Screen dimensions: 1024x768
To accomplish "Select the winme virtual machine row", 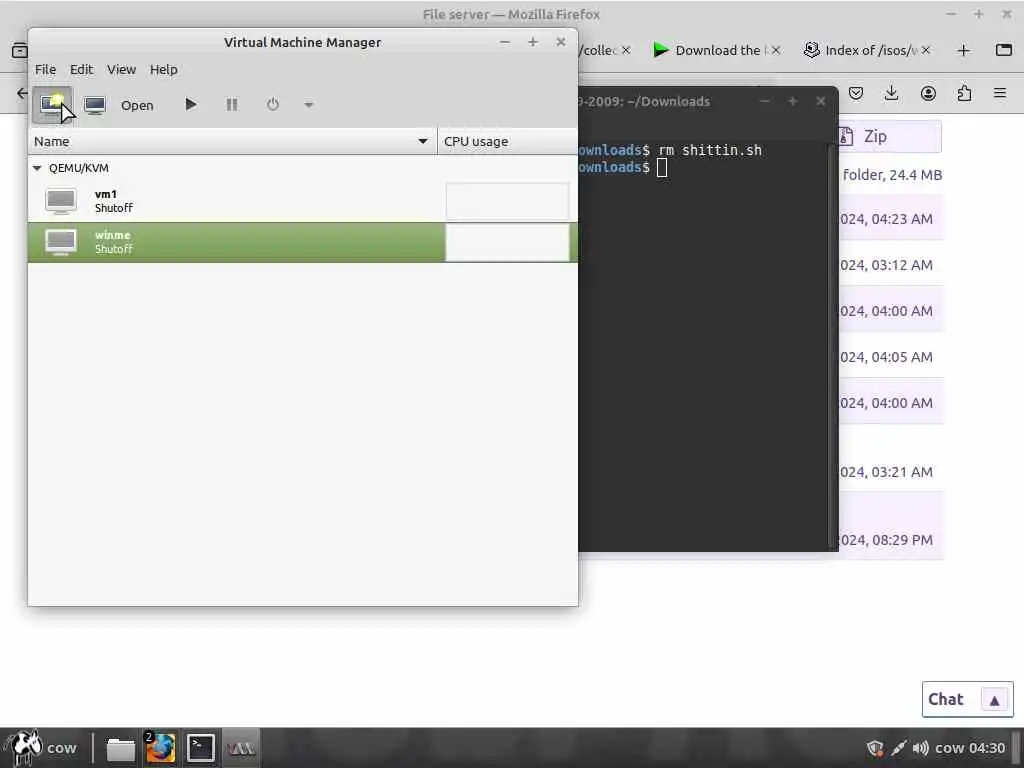I will (x=302, y=242).
